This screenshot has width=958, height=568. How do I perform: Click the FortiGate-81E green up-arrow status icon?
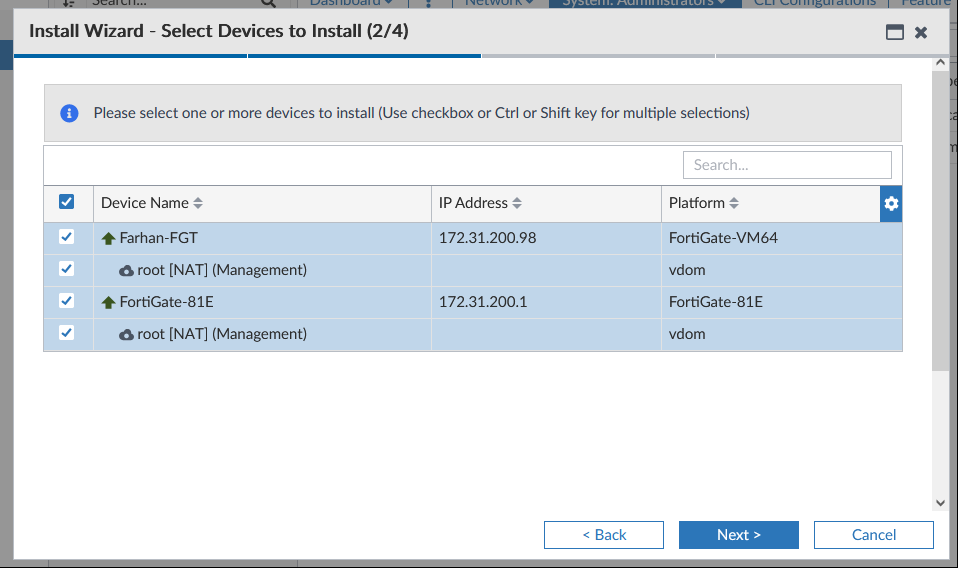(109, 302)
